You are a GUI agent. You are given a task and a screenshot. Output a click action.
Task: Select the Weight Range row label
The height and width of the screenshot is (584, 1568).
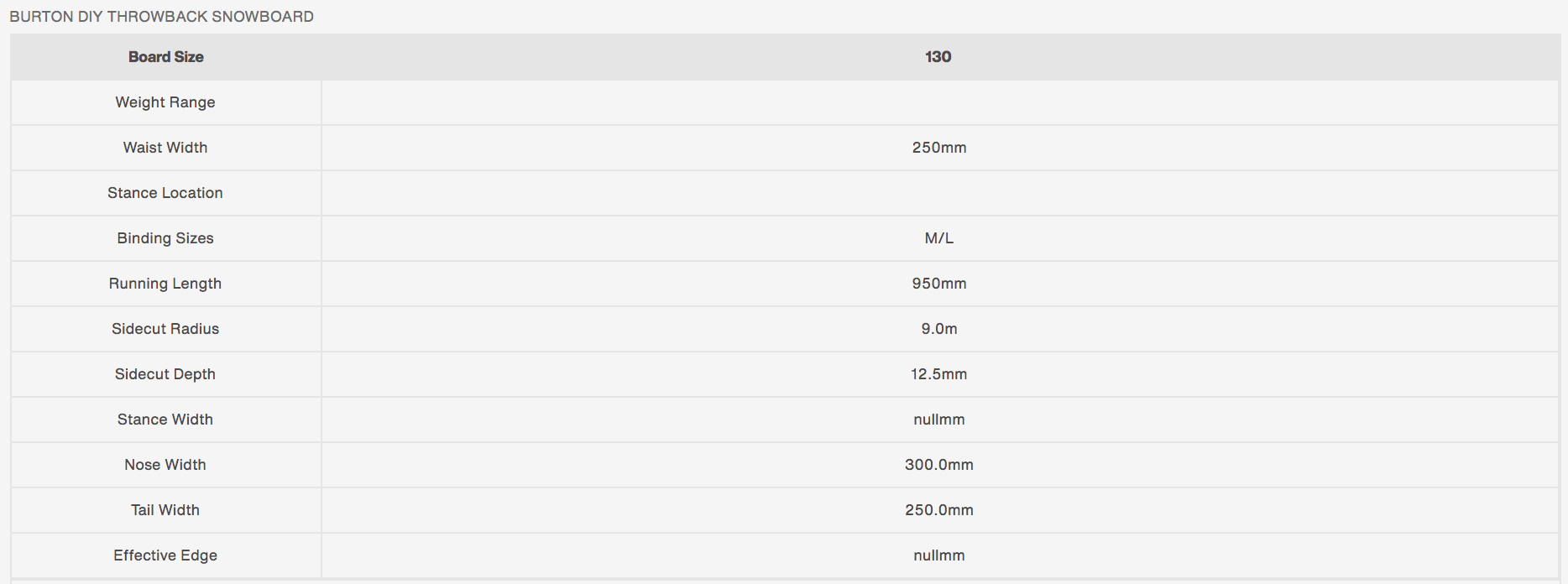pos(165,102)
